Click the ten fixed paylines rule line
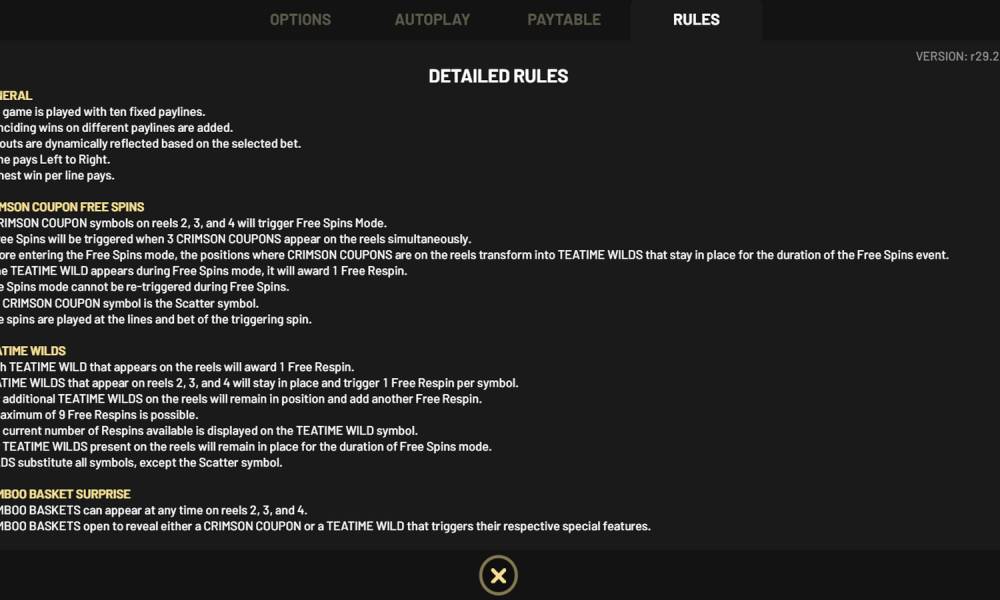Image resolution: width=1000 pixels, height=600 pixels. 103,112
